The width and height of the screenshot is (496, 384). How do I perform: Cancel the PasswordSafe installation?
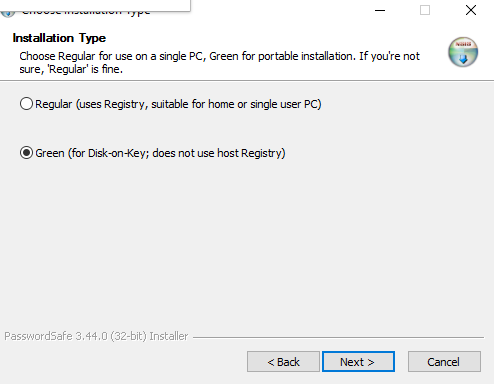coord(444,361)
